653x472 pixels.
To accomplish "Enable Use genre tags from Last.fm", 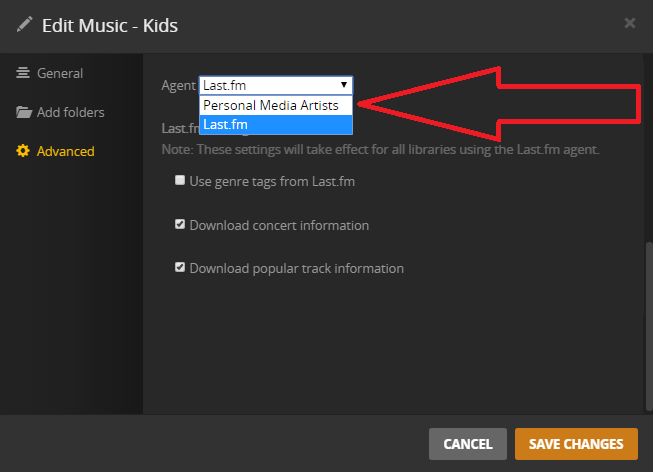I will click(x=180, y=181).
